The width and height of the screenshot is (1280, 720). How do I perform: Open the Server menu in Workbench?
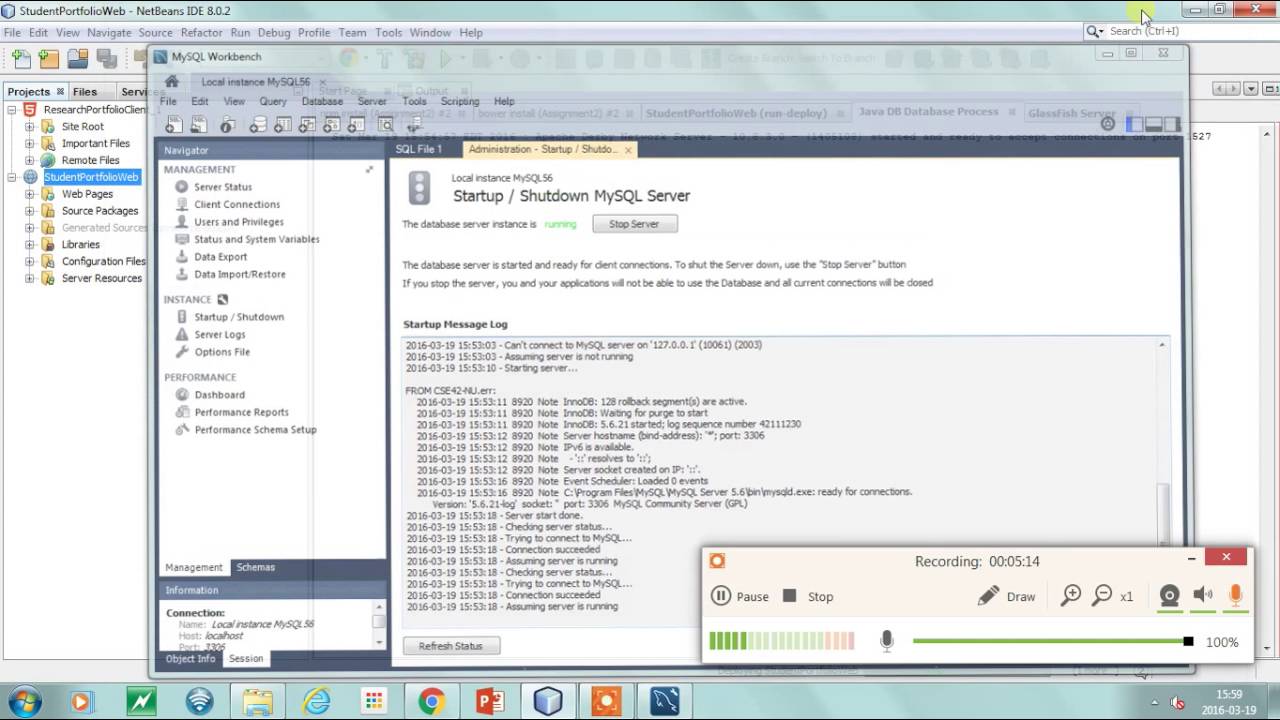(x=372, y=101)
